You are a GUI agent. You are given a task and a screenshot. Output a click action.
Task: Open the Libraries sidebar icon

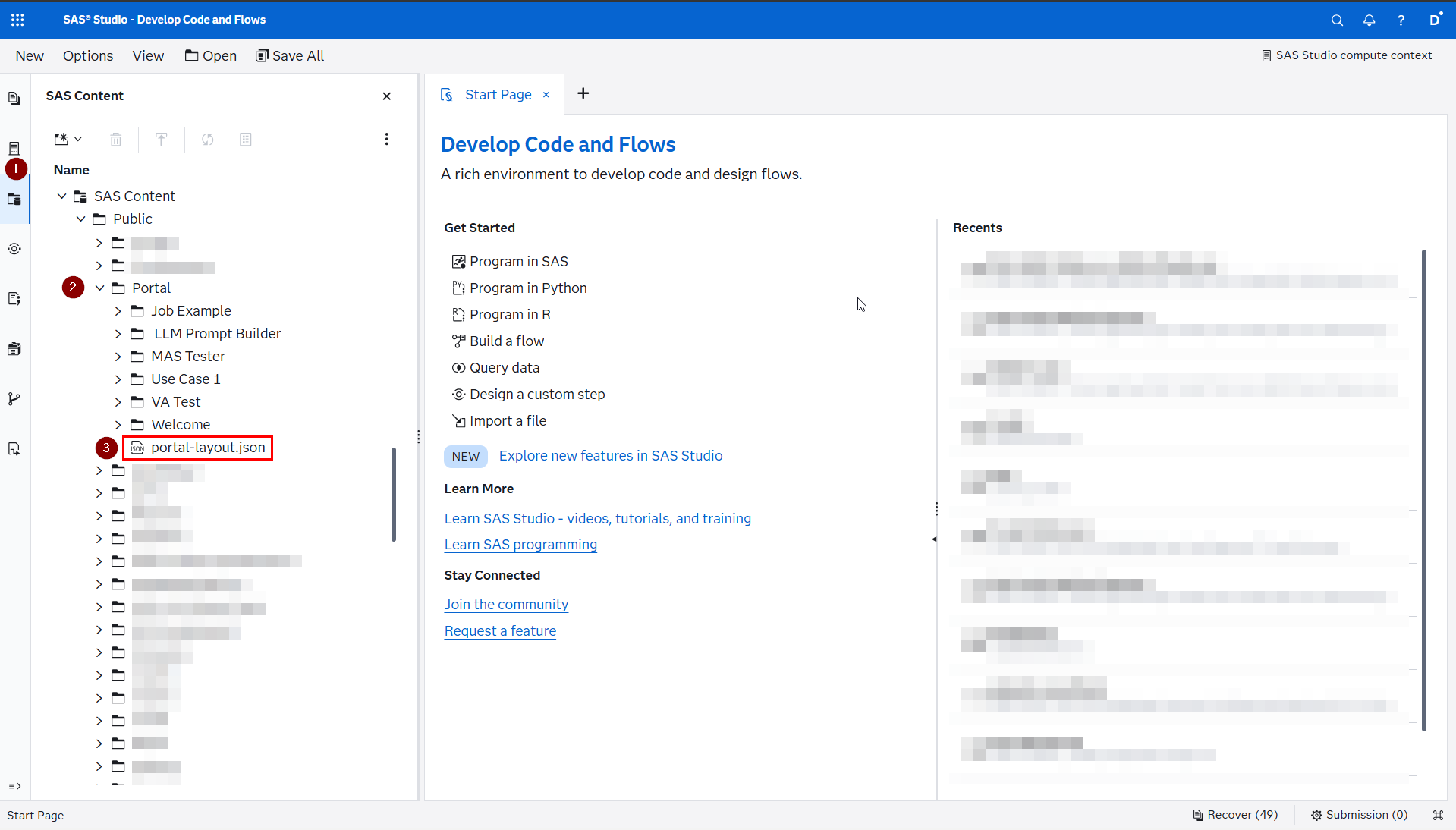(x=14, y=349)
